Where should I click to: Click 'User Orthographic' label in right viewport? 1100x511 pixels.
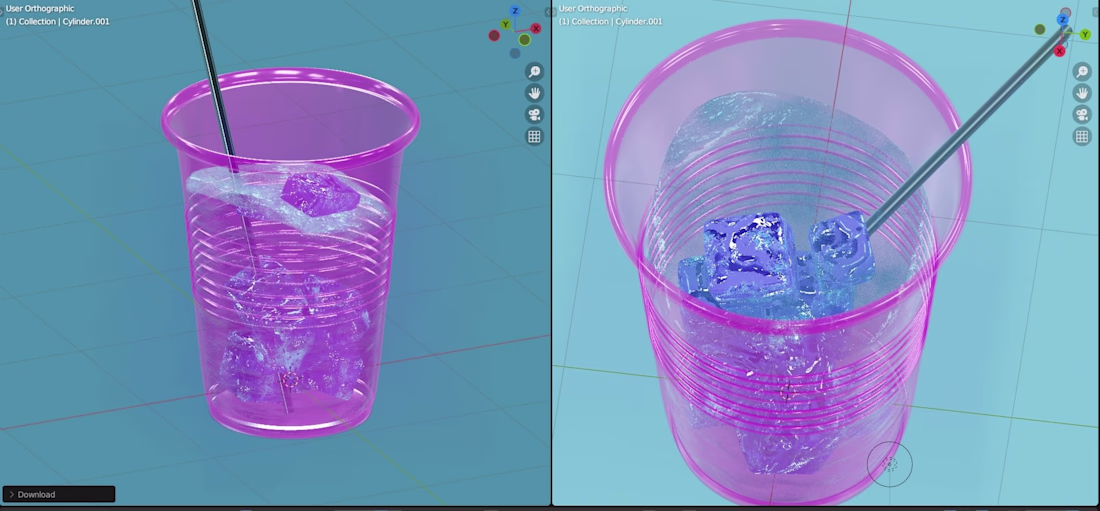[x=593, y=9]
